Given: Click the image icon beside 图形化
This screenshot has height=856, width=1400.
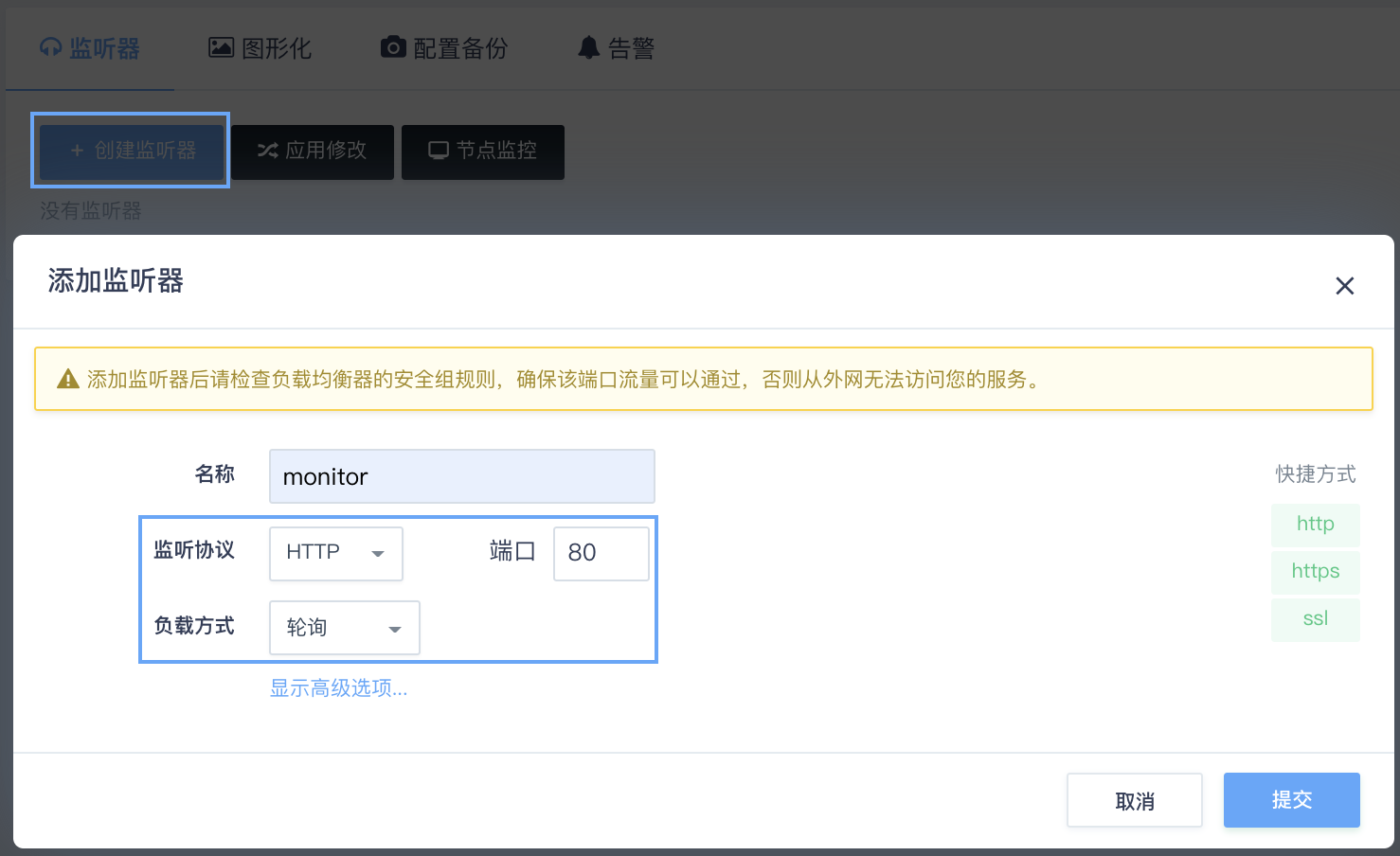Looking at the screenshot, I should click(221, 47).
